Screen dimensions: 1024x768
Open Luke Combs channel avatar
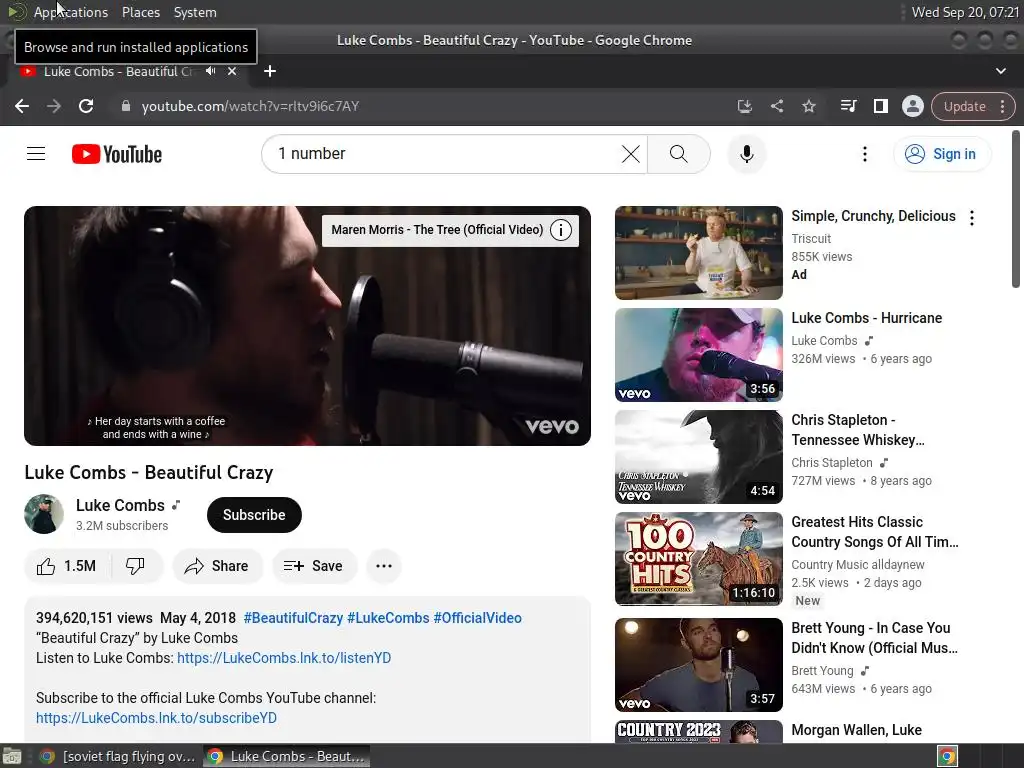[44, 514]
